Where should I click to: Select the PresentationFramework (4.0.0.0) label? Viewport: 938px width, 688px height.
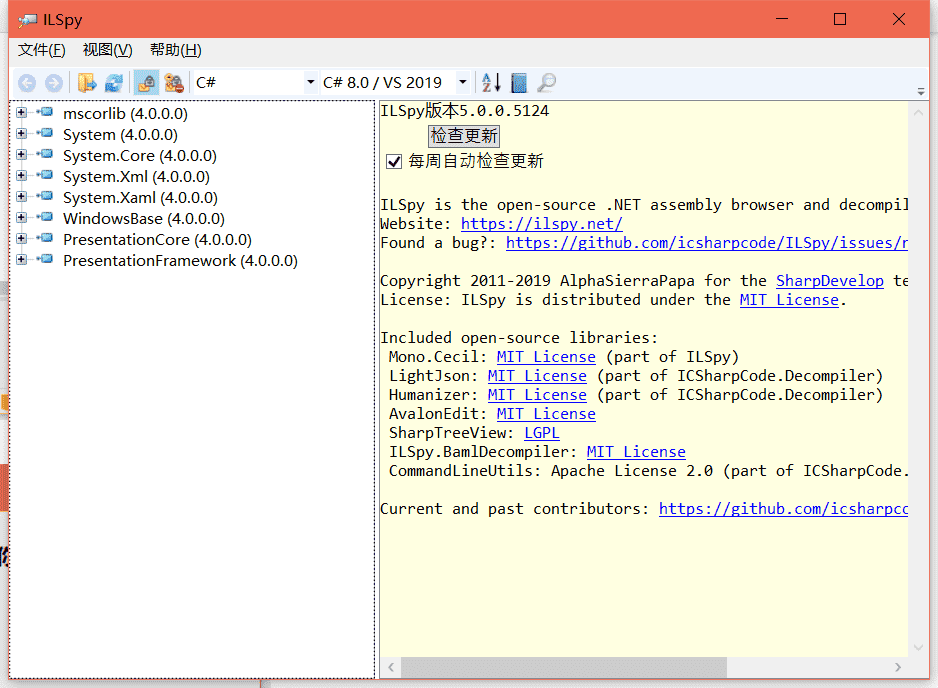181,260
